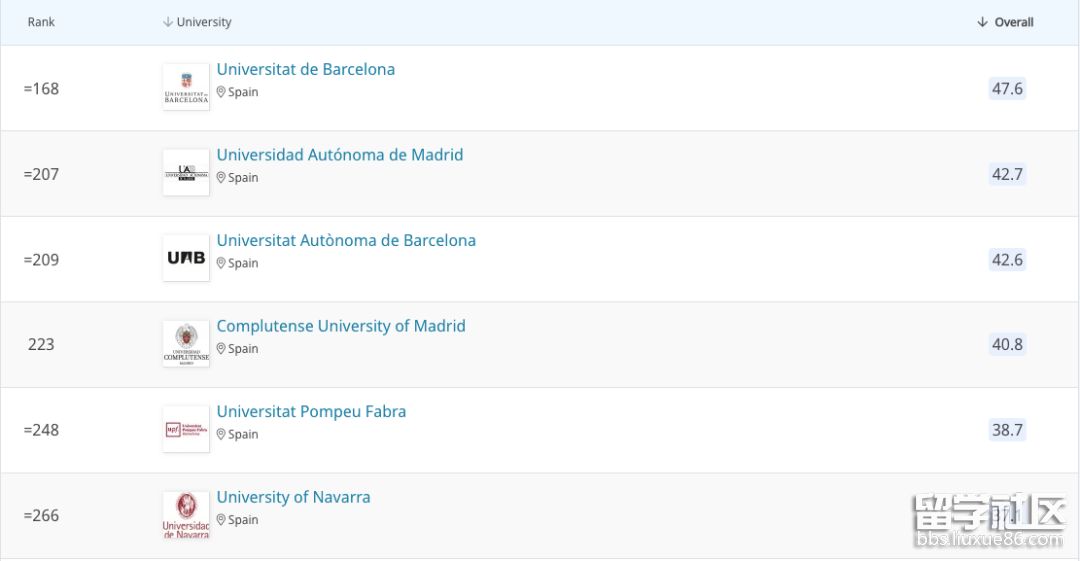The width and height of the screenshot is (1080, 561).
Task: Click the 38.7 overall score badge
Action: (1007, 430)
